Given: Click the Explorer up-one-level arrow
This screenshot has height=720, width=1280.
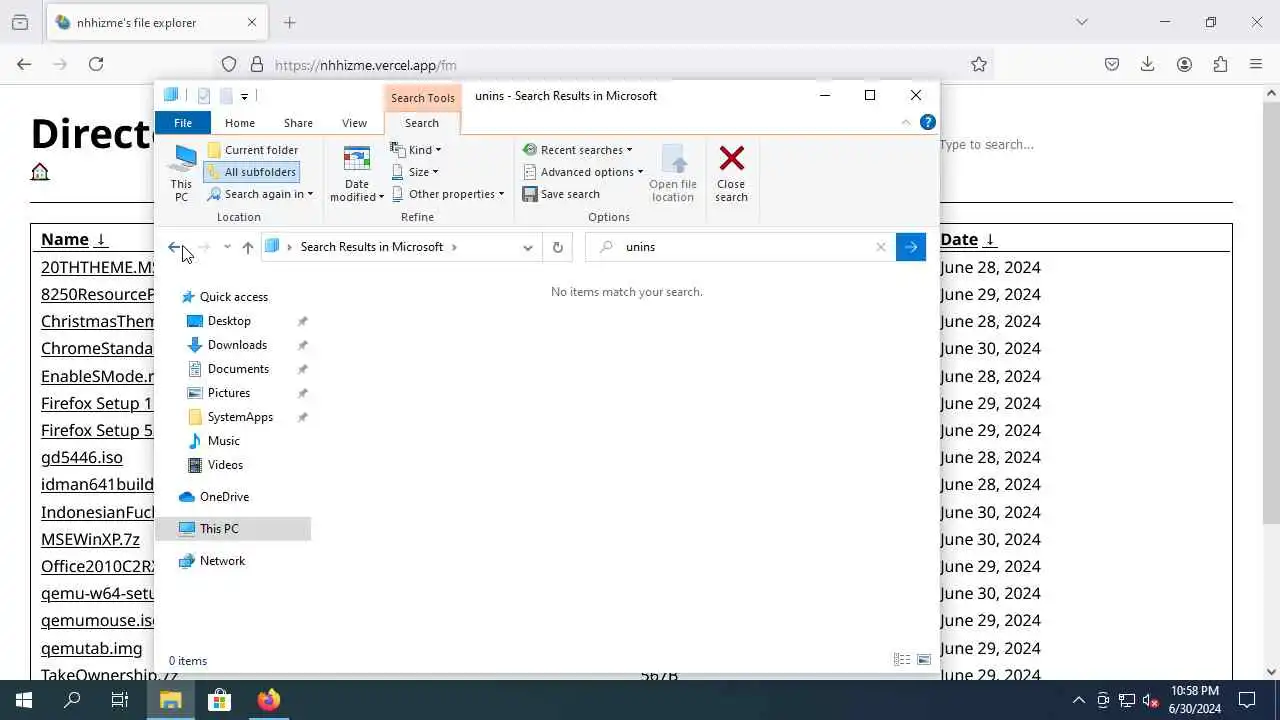Looking at the screenshot, I should 248,247.
